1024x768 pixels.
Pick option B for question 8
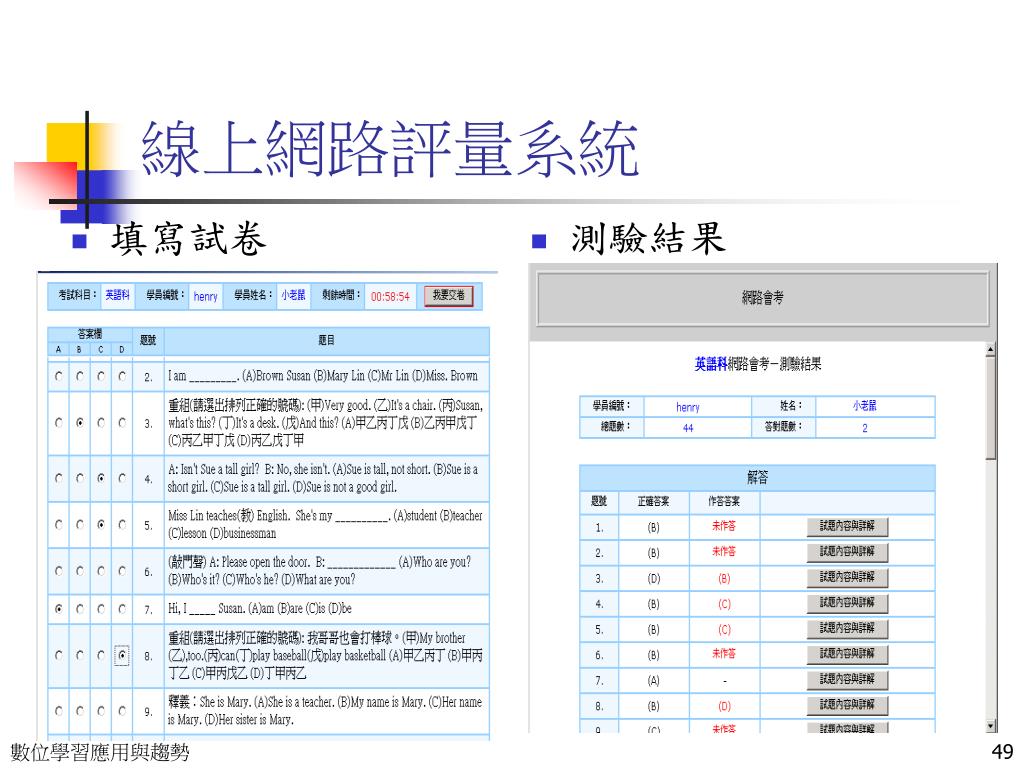(80, 655)
